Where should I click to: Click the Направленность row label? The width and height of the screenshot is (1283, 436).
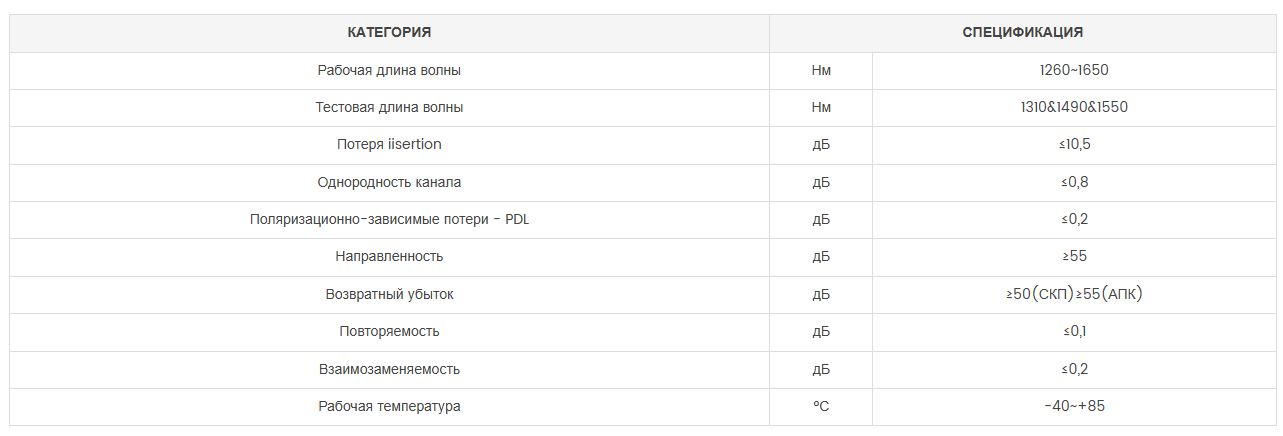[389, 257]
